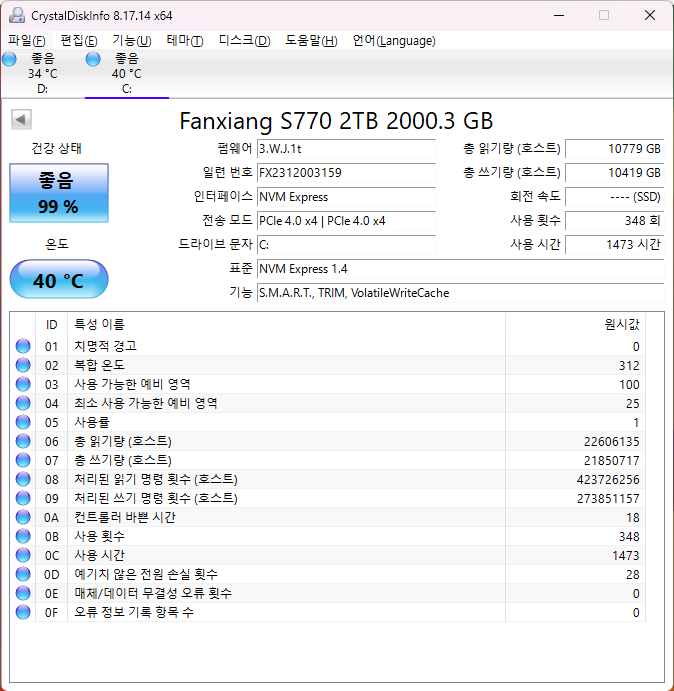Screen dimensions: 674x691
Task: Select the D: drive tab at 34 °C
Action: coord(42,73)
